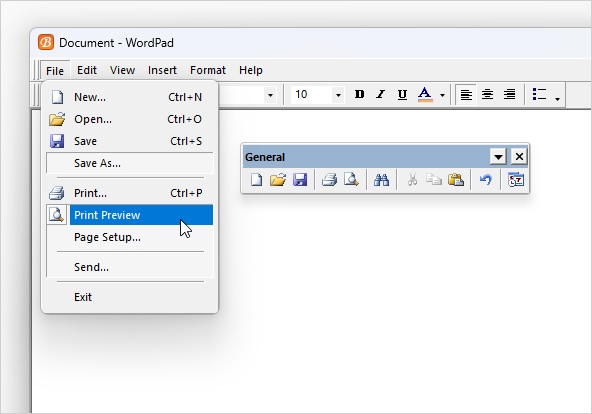The width and height of the screenshot is (592, 414).
Task: Open the Format menu
Action: click(208, 70)
